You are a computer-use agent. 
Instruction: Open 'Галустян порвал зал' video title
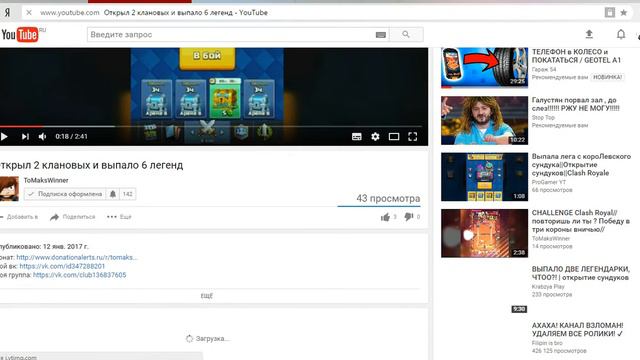point(576,104)
